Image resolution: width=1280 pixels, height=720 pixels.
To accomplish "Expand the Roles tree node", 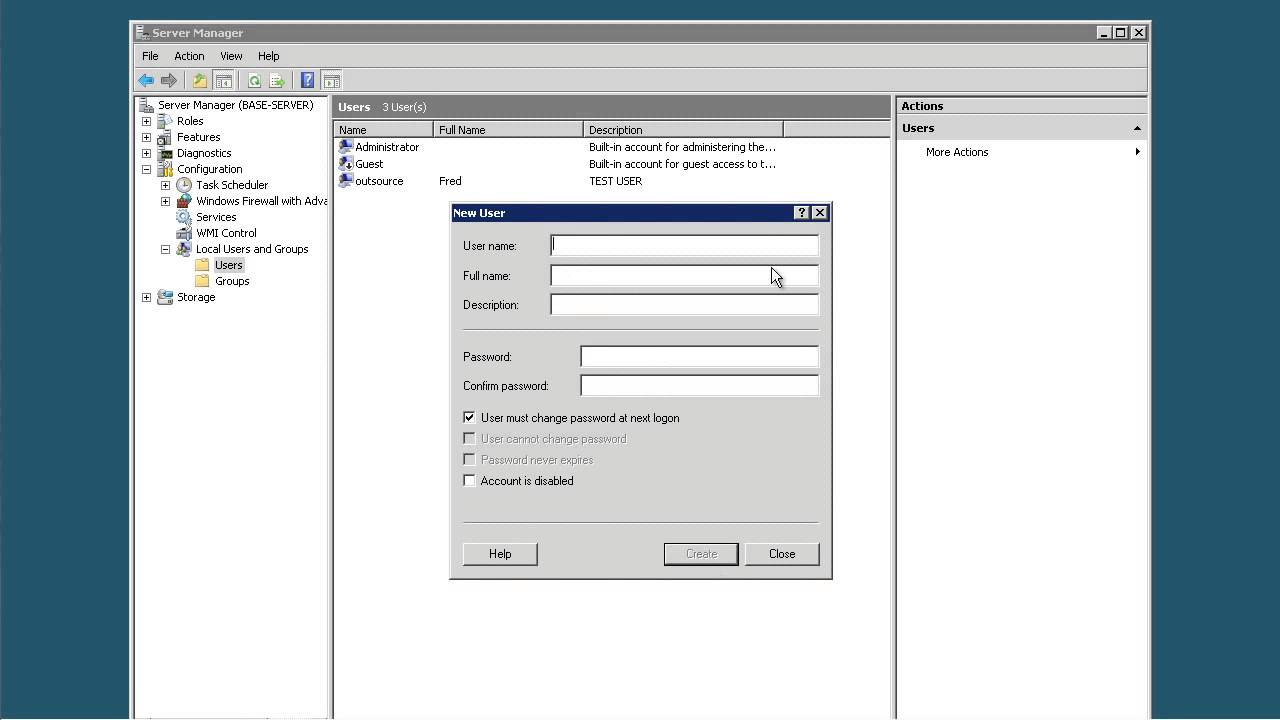I will point(146,121).
